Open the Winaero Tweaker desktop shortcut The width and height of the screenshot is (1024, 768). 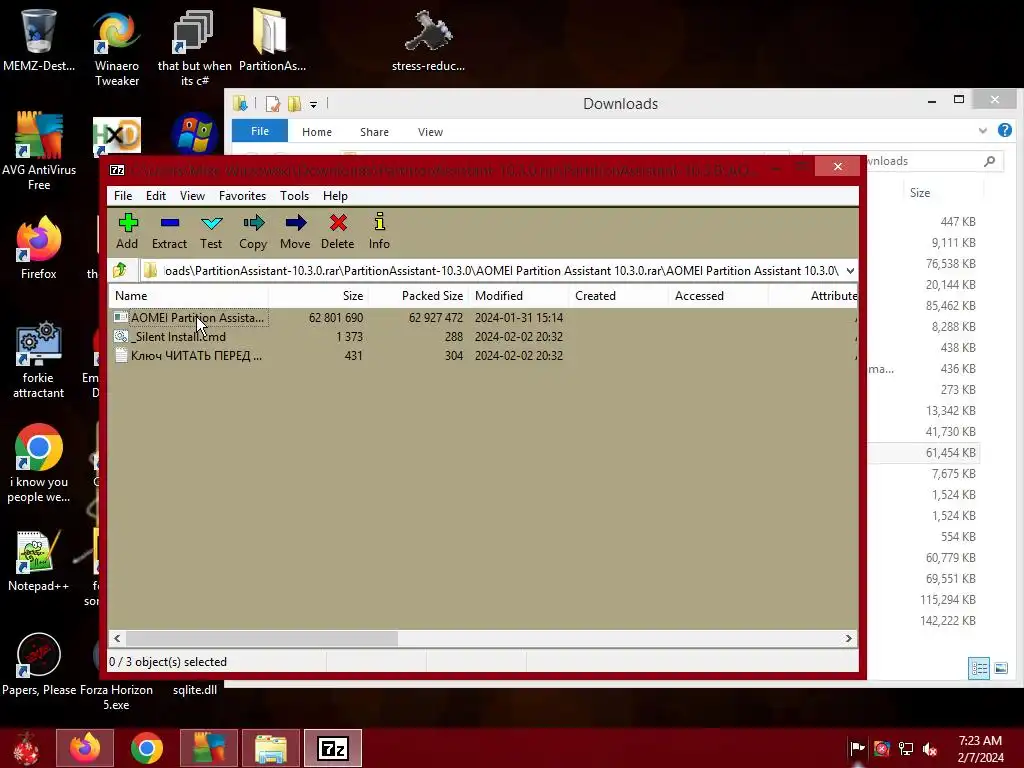click(117, 47)
